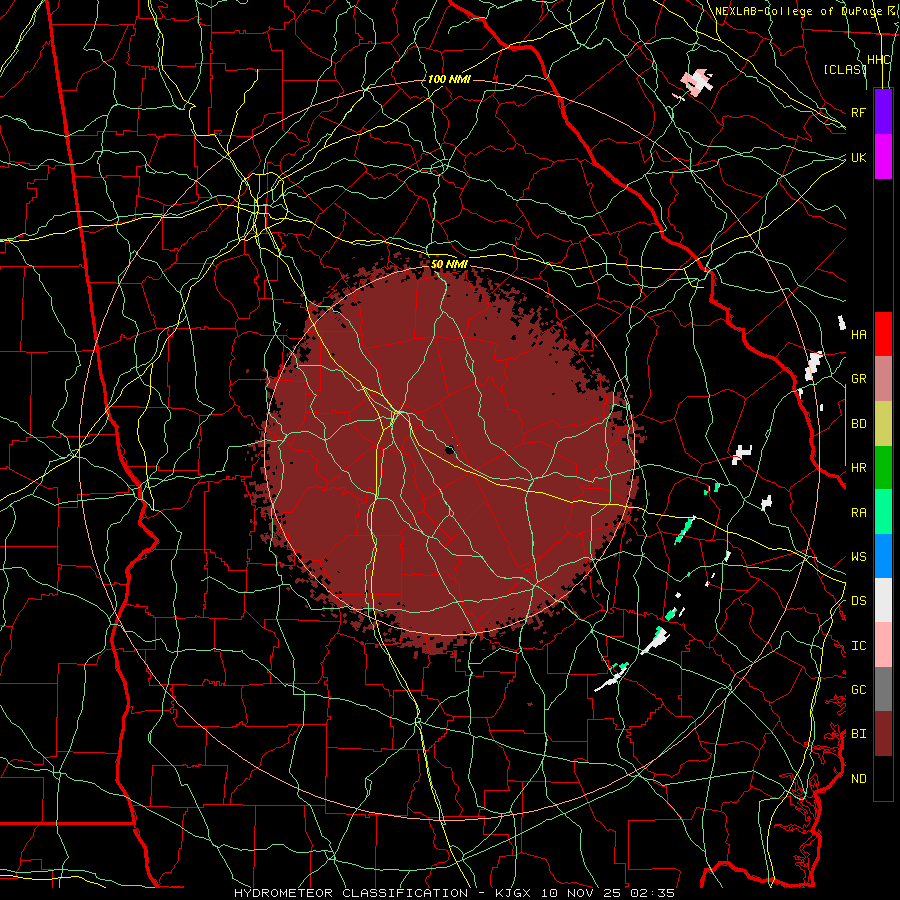Select the GC gray legend swatch
The width and height of the screenshot is (900, 900).
pyautogui.click(x=883, y=689)
